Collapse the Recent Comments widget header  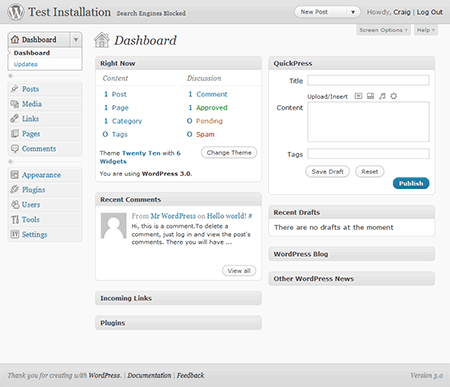pyautogui.click(x=178, y=199)
